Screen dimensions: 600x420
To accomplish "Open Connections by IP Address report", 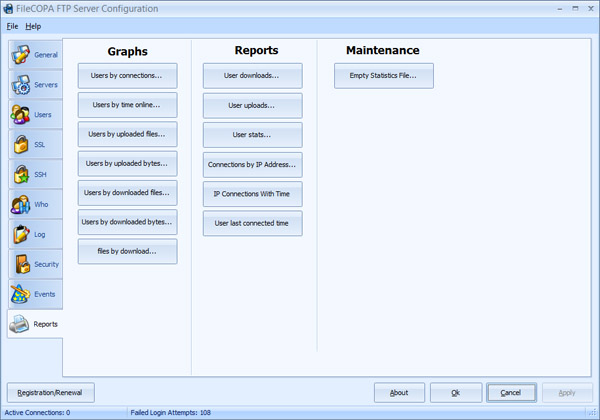I will click(x=253, y=165).
